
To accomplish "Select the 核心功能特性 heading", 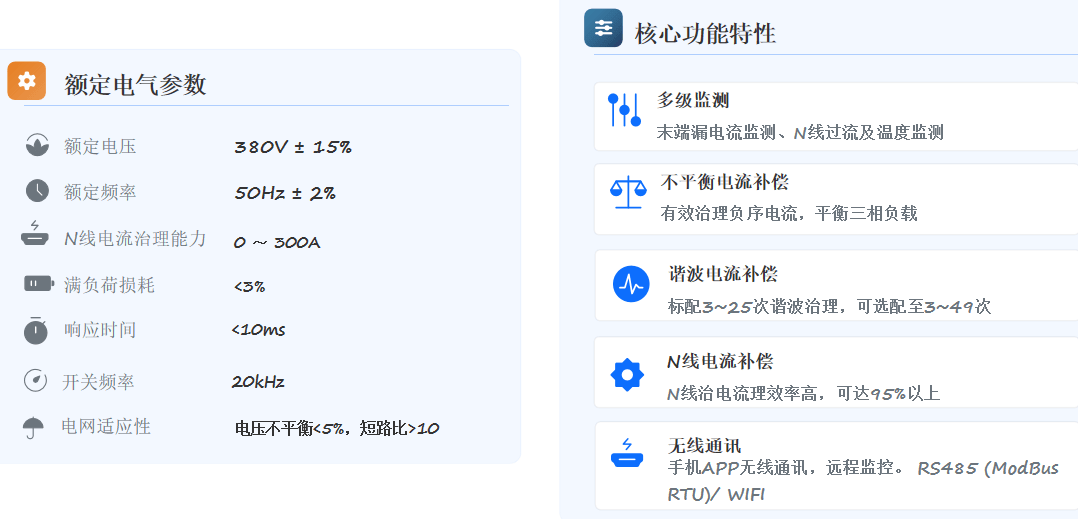I will pyautogui.click(x=705, y=33).
